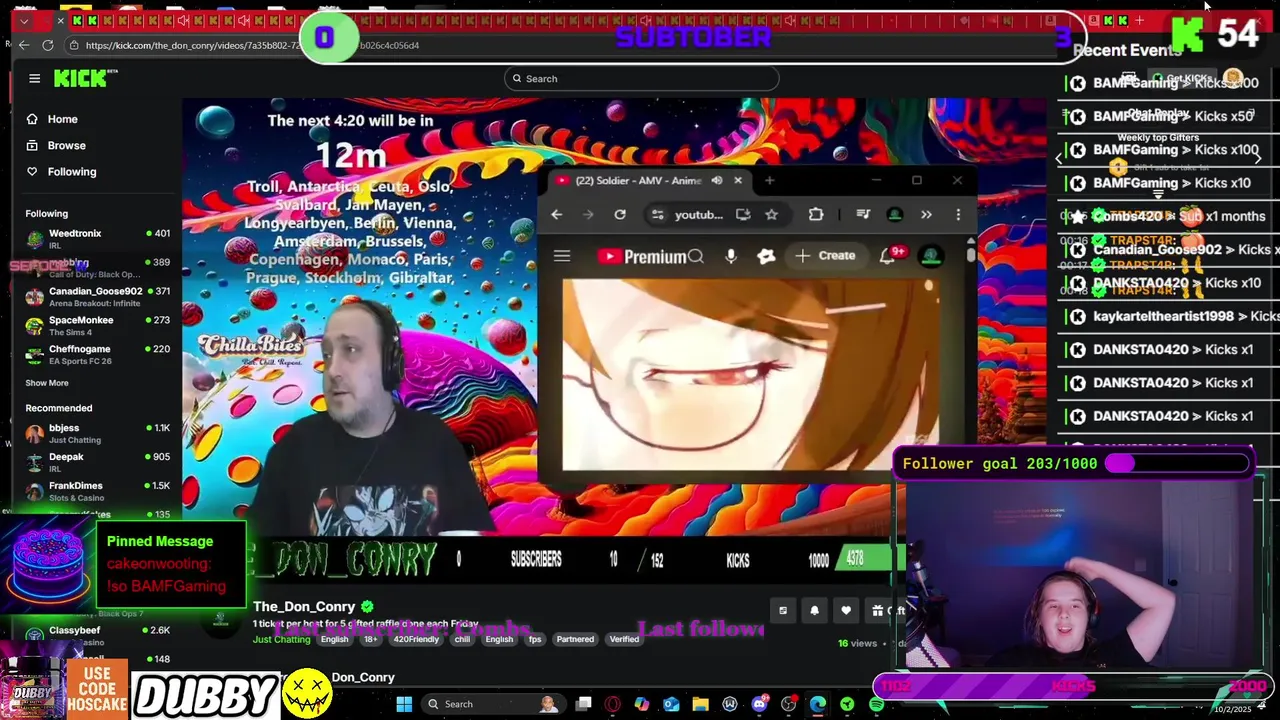Click the Kick logo

click(x=86, y=78)
